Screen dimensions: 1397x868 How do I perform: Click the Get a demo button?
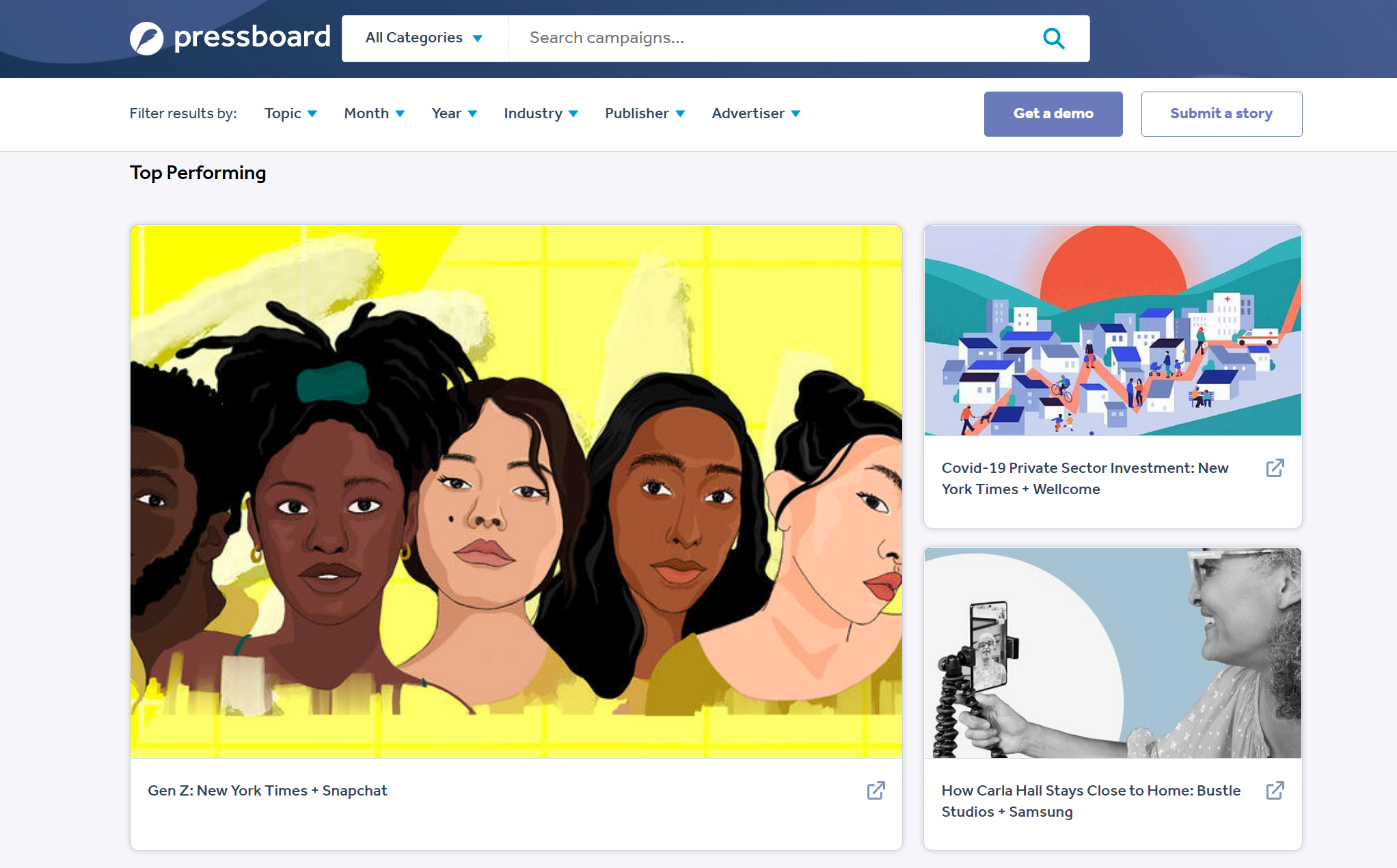pos(1053,114)
